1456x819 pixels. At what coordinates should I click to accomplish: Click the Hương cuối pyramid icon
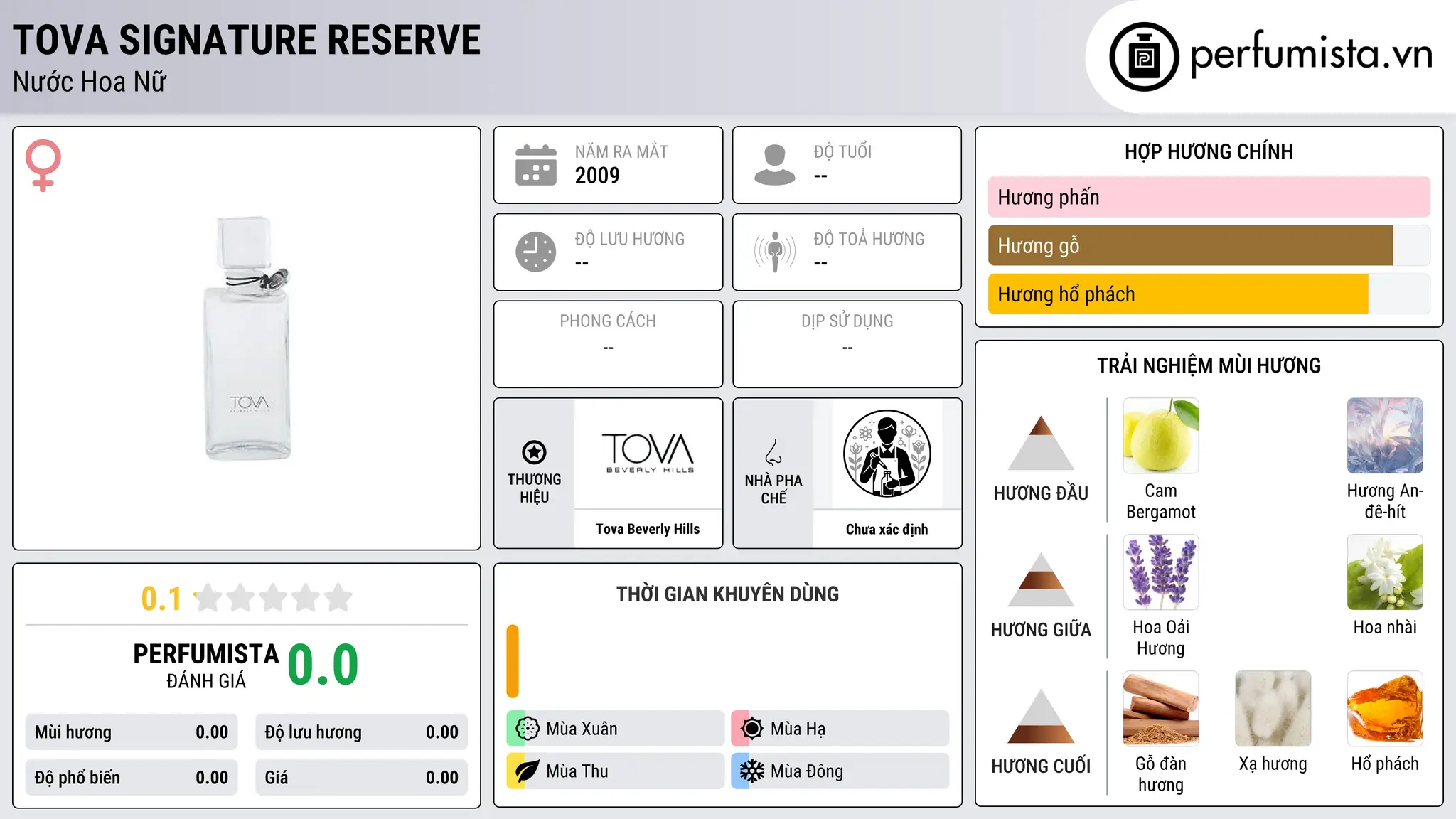click(x=1041, y=716)
